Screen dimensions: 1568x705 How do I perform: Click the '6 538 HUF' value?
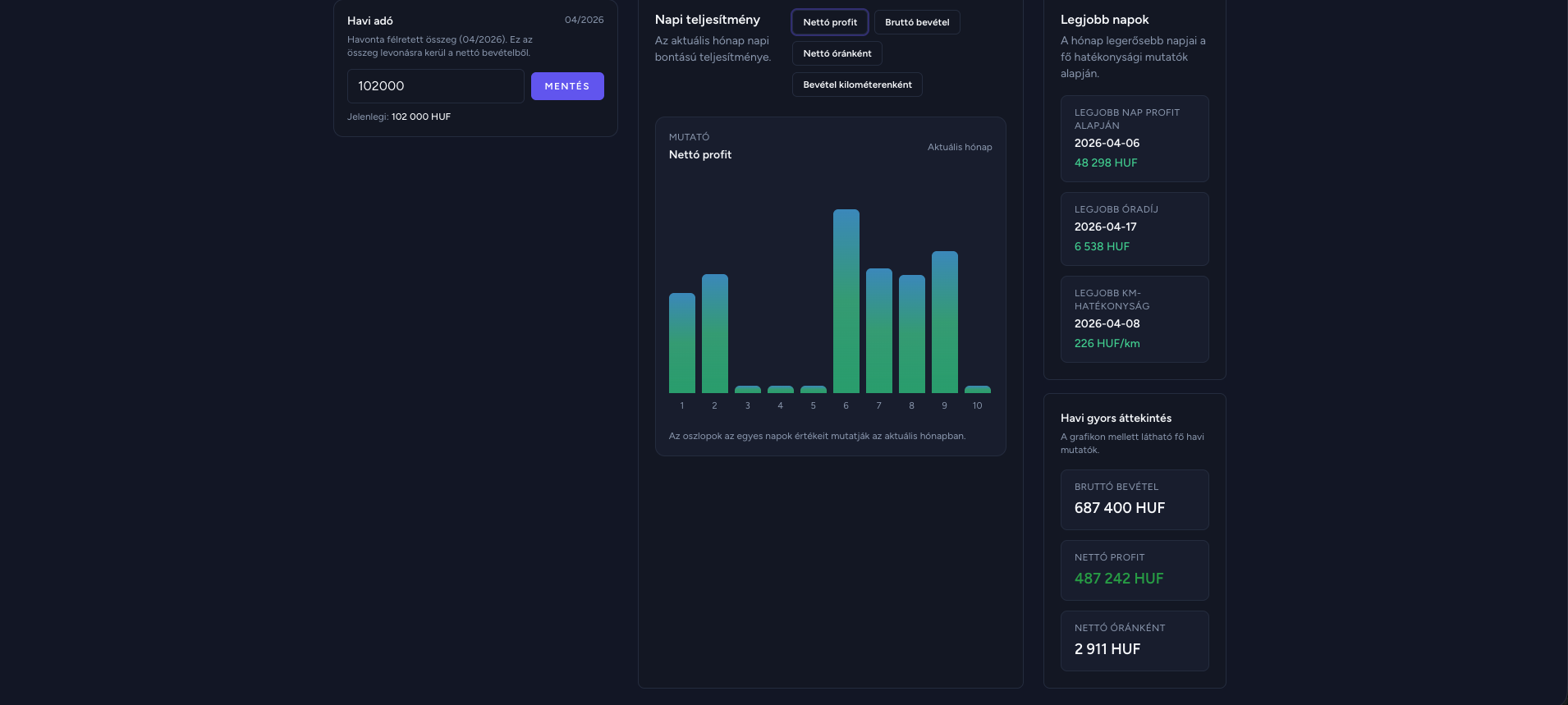click(x=1102, y=246)
